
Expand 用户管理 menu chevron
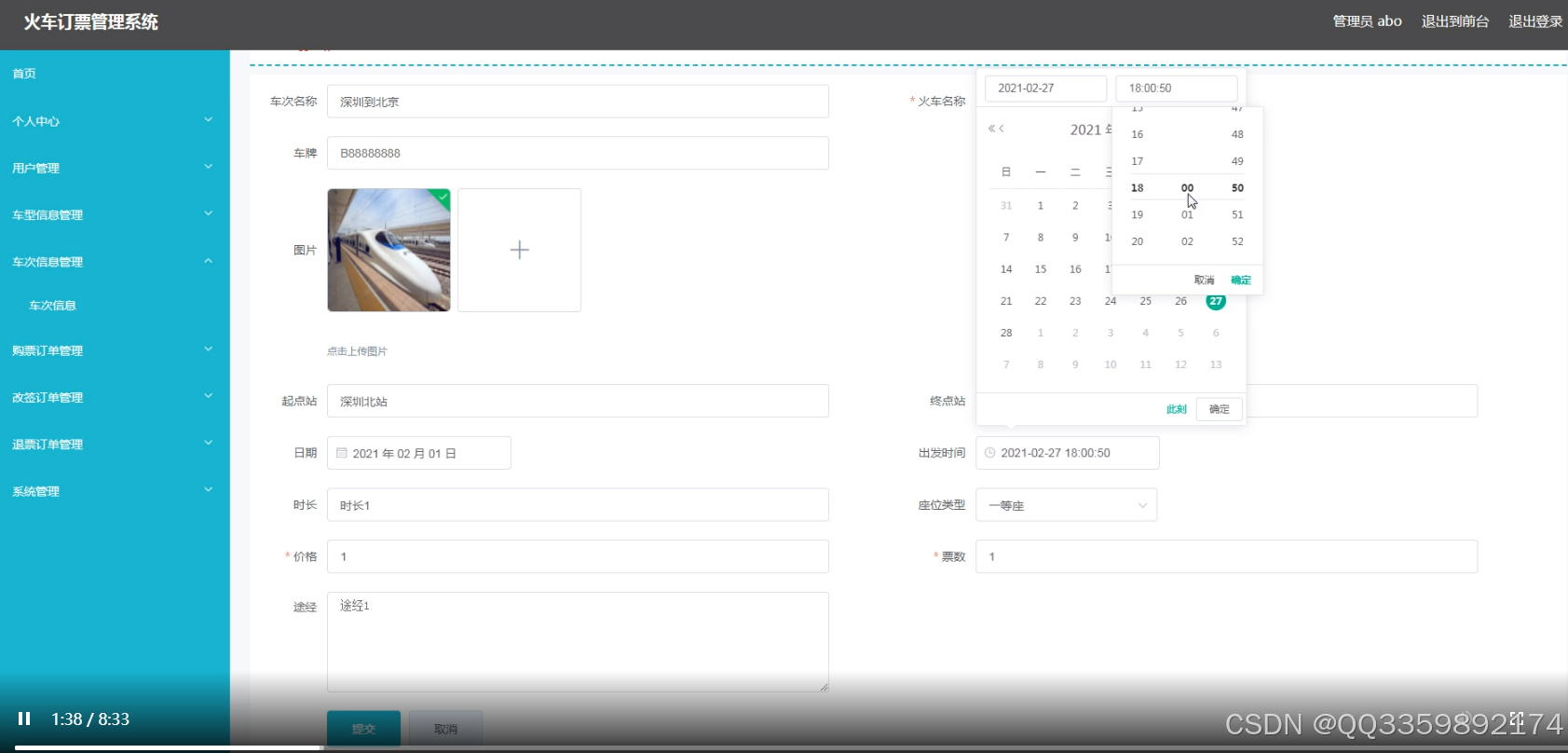209,167
